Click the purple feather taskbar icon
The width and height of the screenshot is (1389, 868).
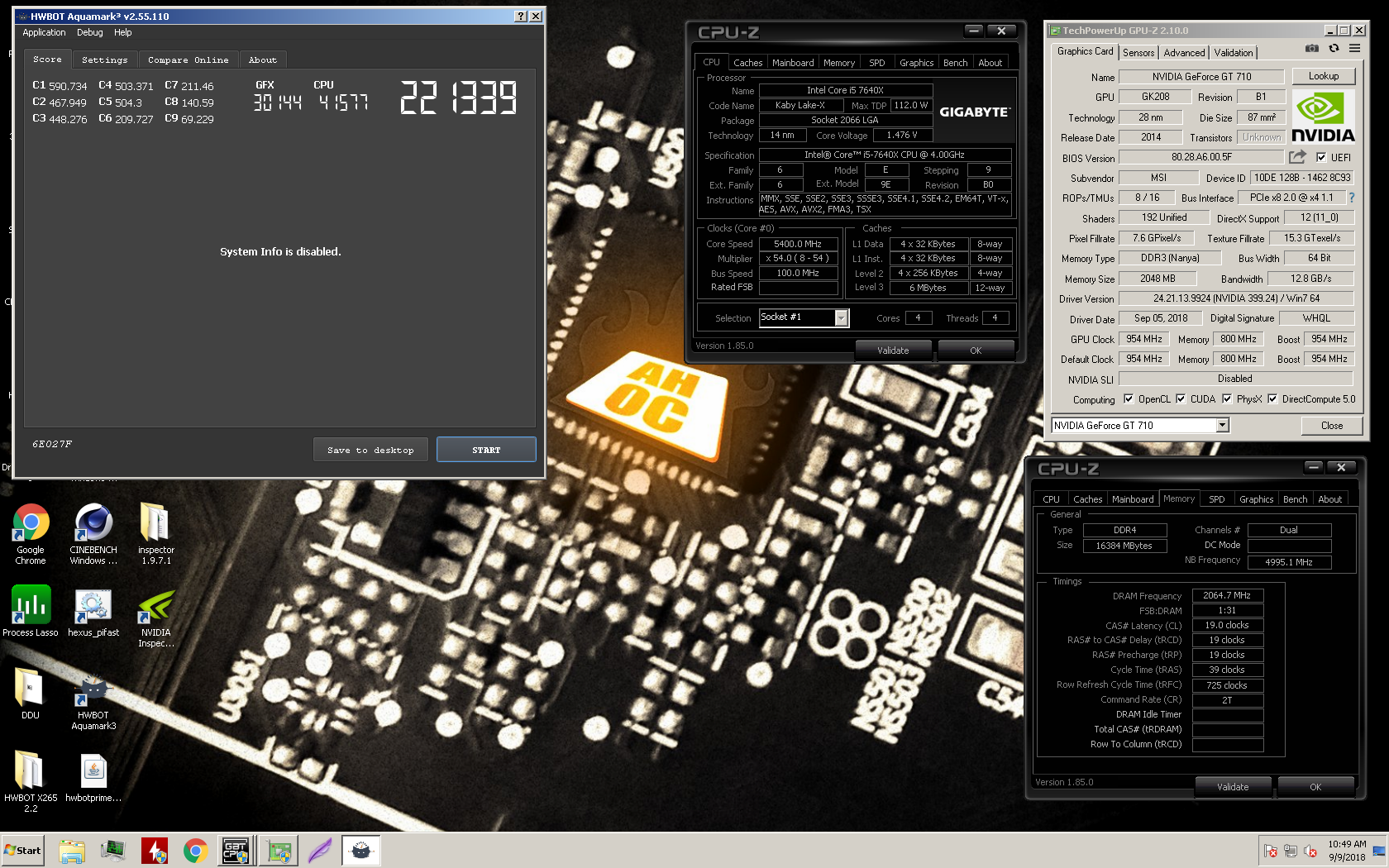tap(319, 850)
